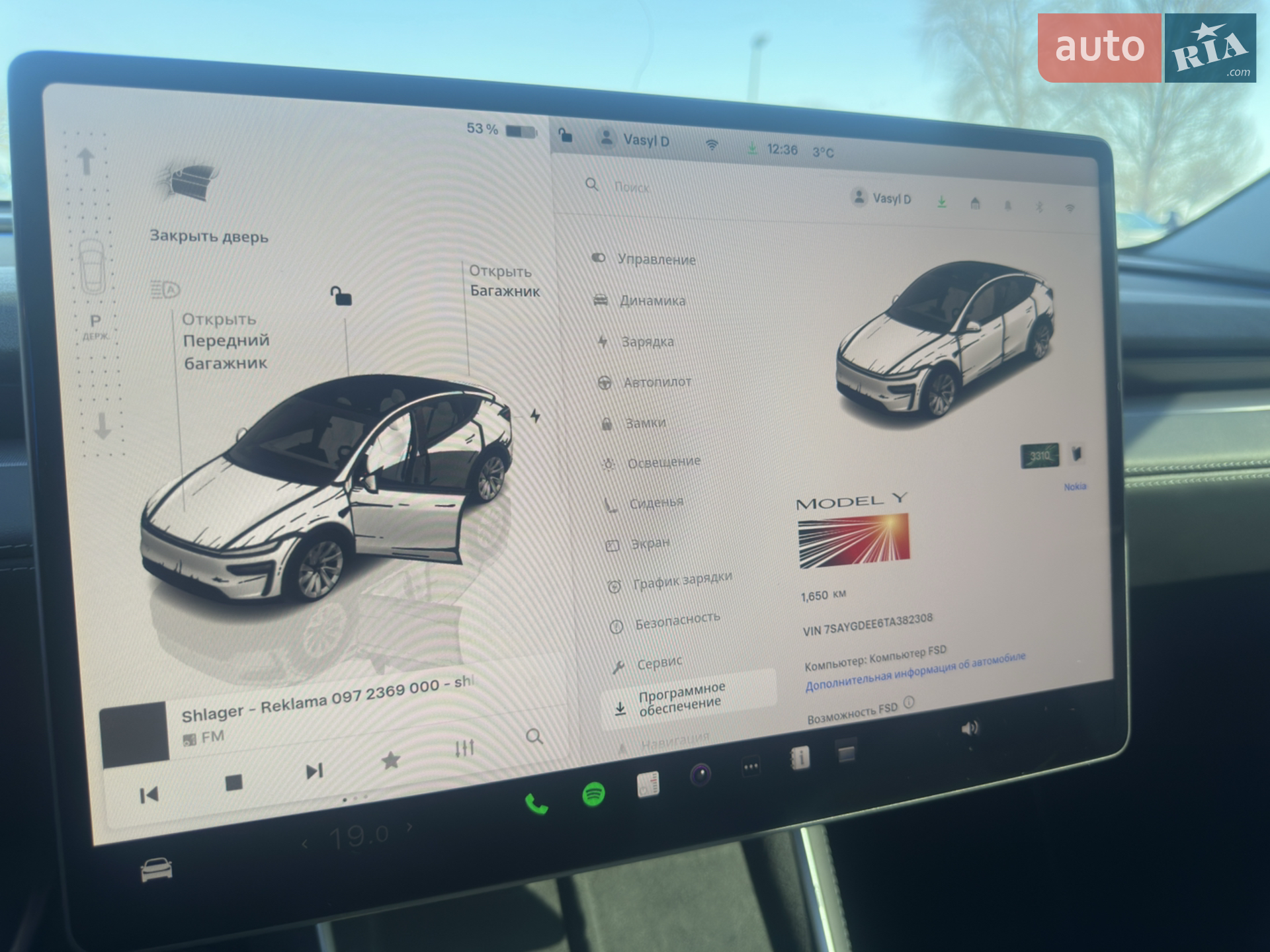Viewport: 1270px width, 952px height.
Task: Open the camera app in the dock
Action: click(x=700, y=774)
